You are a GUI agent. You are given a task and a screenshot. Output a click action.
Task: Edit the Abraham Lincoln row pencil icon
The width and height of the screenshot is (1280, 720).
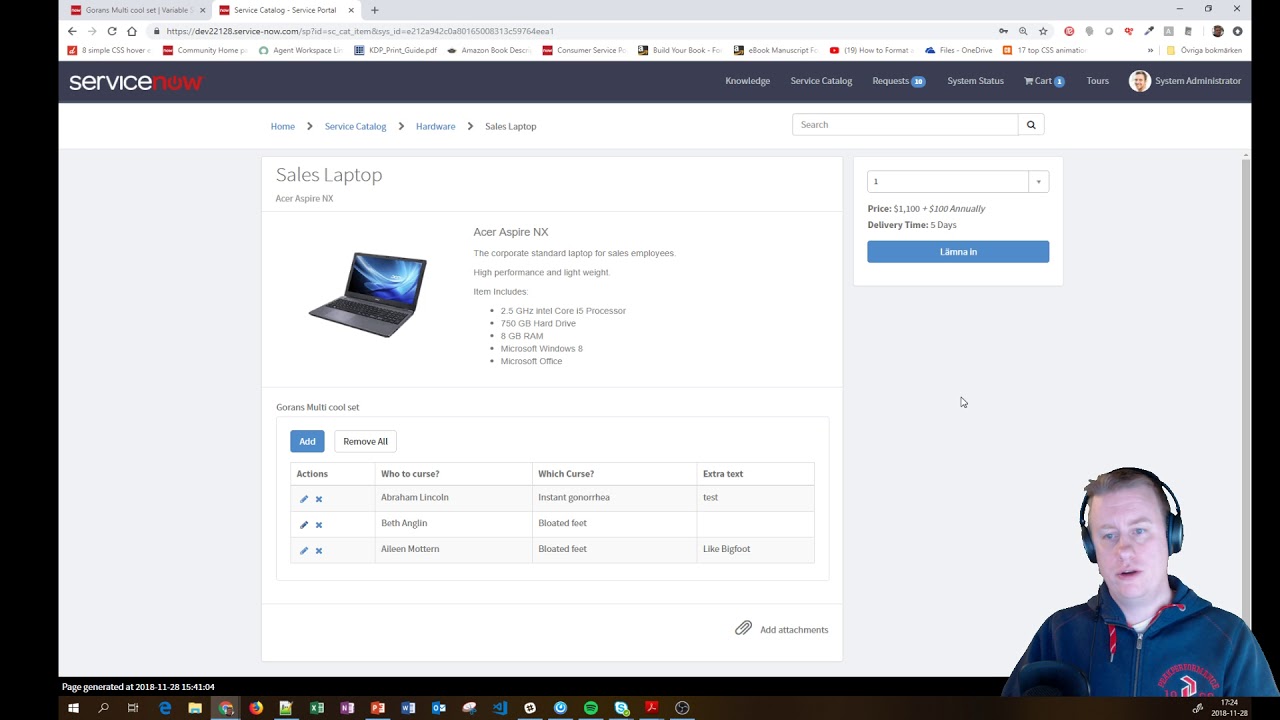pos(304,499)
